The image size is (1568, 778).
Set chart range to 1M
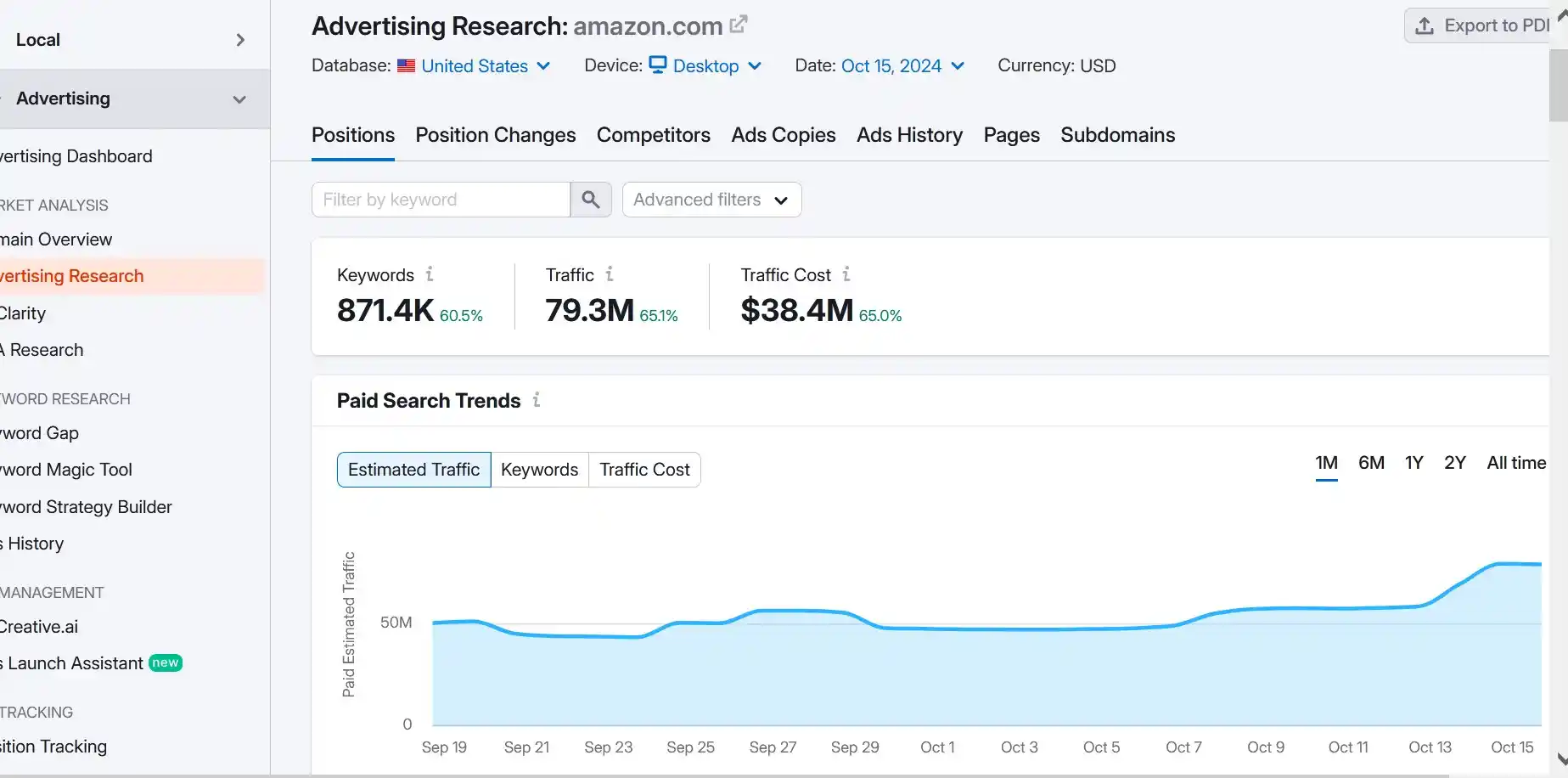pyautogui.click(x=1327, y=463)
